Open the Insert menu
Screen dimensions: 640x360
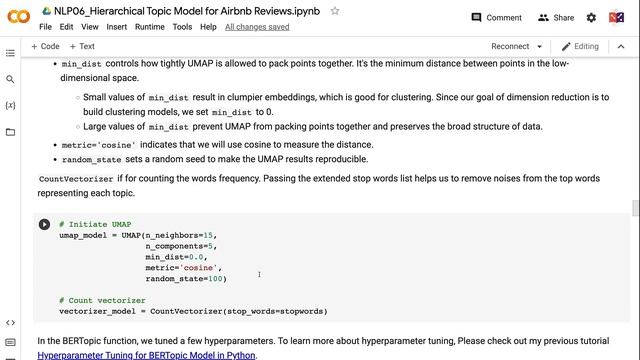point(117,27)
